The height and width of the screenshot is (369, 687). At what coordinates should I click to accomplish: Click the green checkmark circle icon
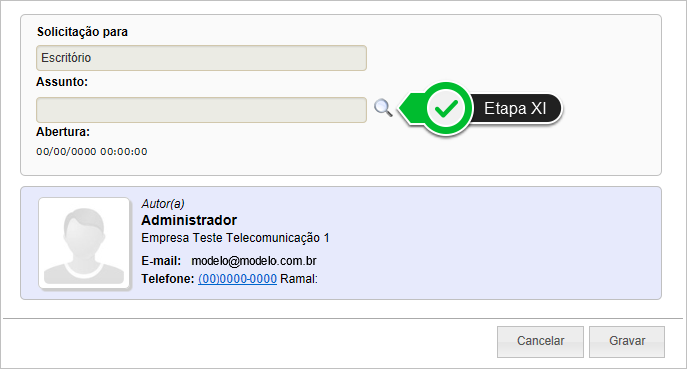[446, 108]
